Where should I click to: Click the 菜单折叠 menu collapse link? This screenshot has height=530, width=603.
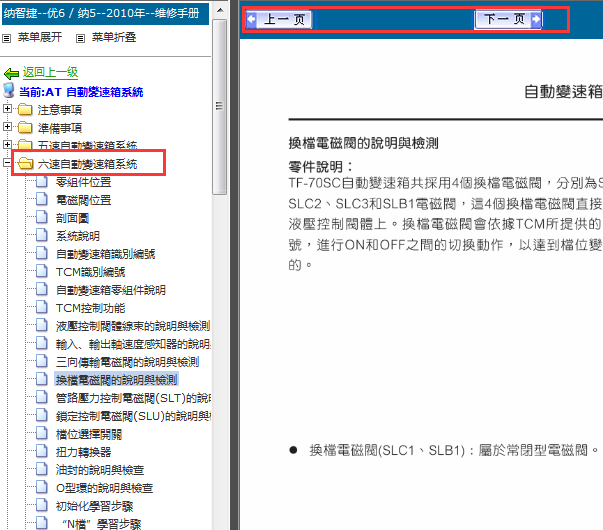pos(114,37)
